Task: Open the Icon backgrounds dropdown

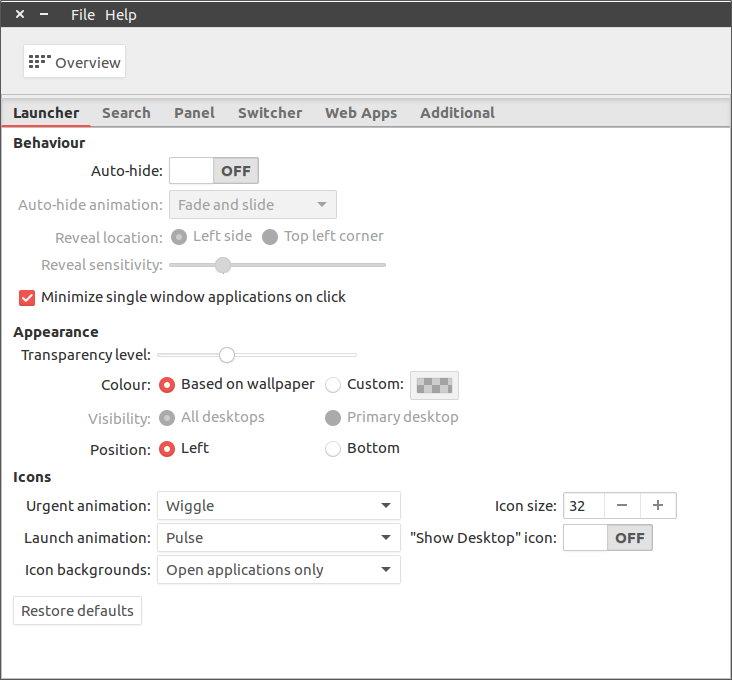Action: coord(279,569)
